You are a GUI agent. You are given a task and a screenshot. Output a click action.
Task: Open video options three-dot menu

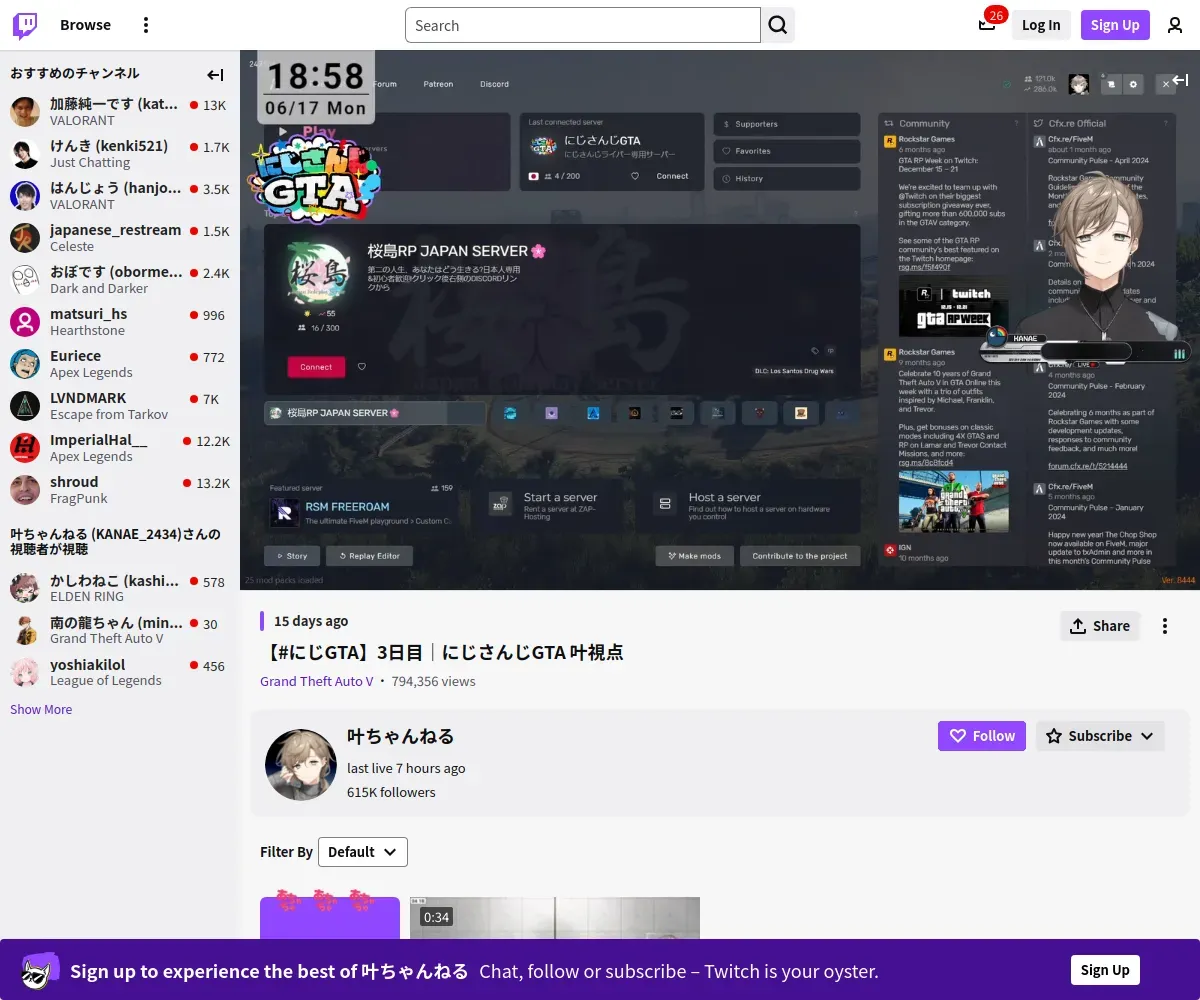pos(1165,626)
